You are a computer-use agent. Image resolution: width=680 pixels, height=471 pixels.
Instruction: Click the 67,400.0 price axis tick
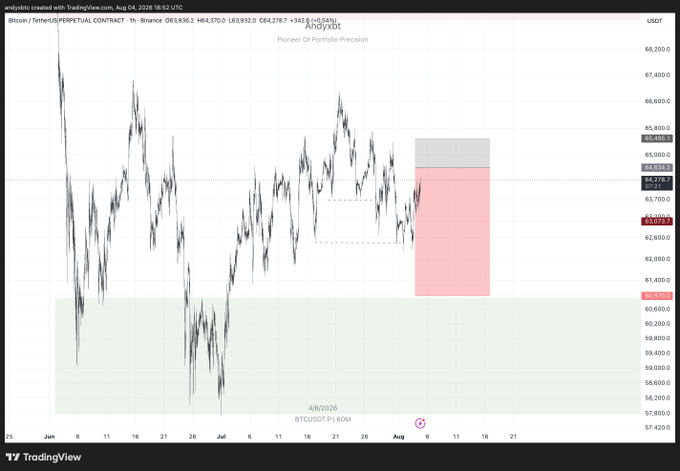tap(657, 75)
